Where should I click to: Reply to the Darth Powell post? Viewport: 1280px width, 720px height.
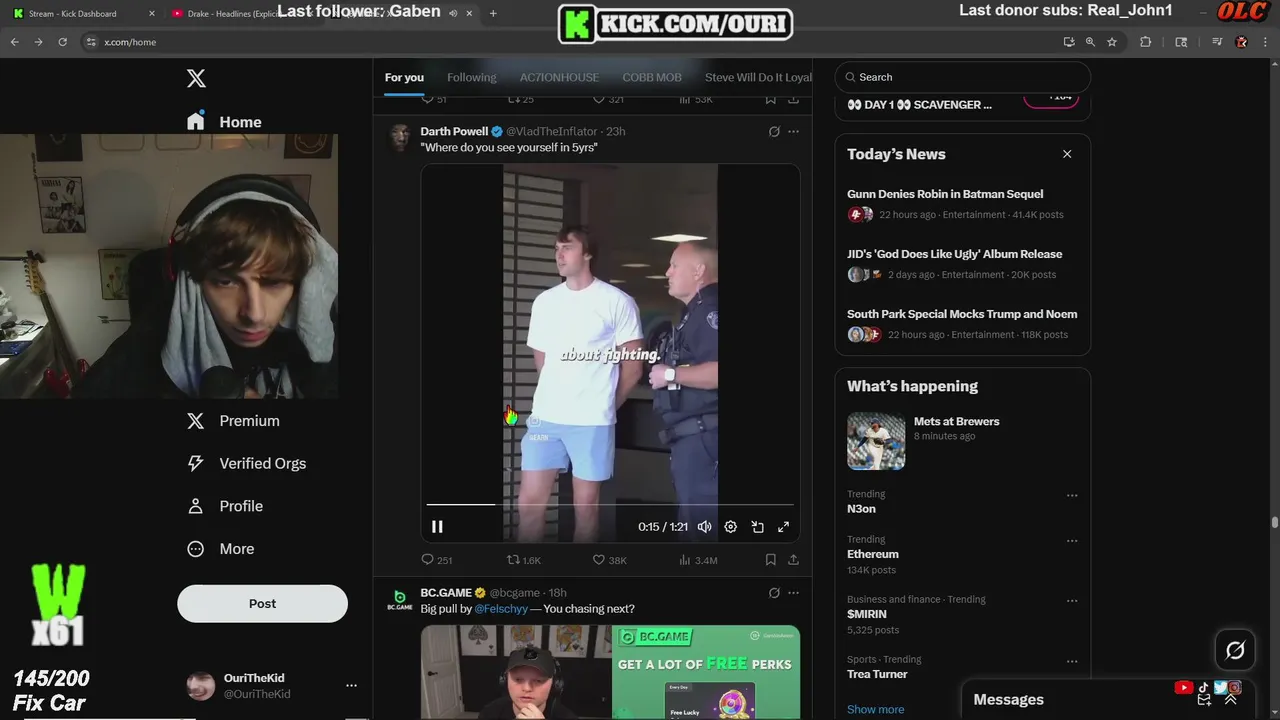click(x=436, y=560)
